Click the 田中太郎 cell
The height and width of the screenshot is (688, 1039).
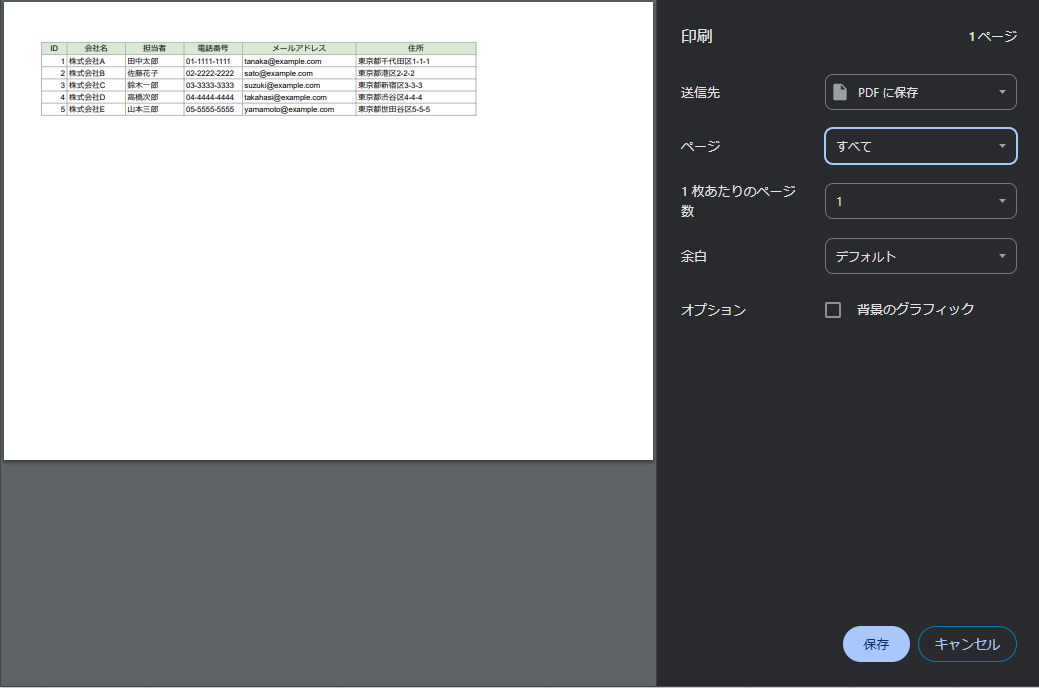click(x=154, y=61)
